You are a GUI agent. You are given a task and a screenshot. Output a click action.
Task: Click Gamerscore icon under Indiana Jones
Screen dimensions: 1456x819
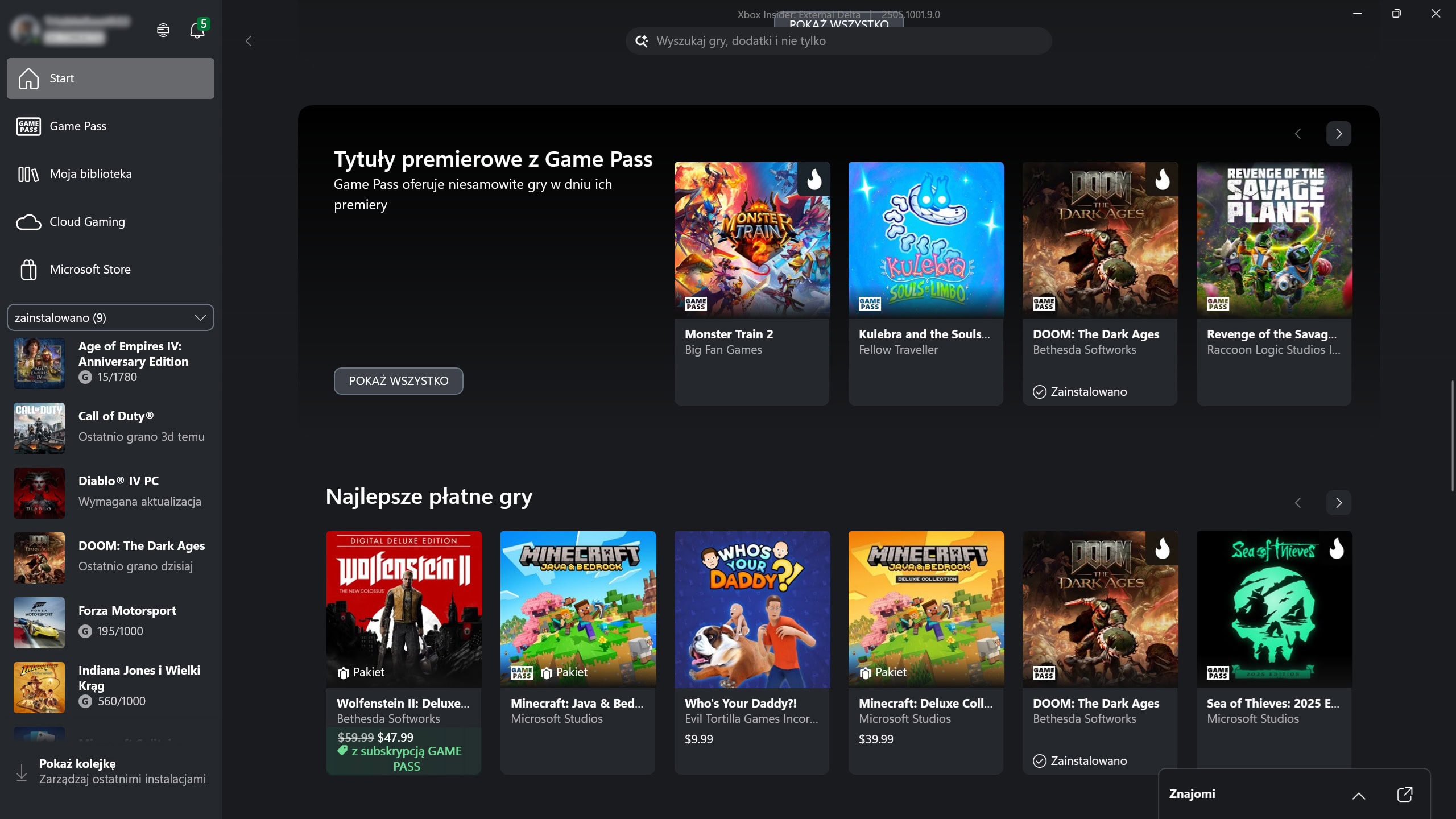point(85,701)
